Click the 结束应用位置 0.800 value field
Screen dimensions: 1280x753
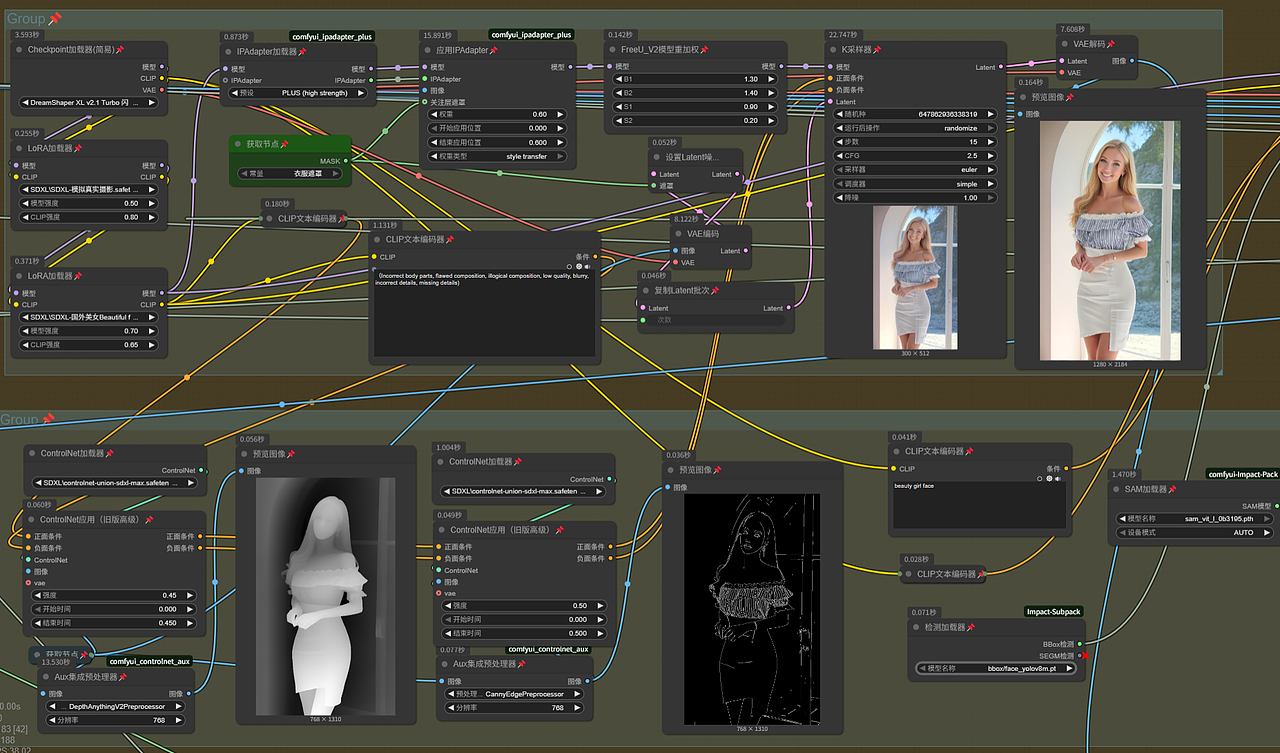[x=498, y=142]
